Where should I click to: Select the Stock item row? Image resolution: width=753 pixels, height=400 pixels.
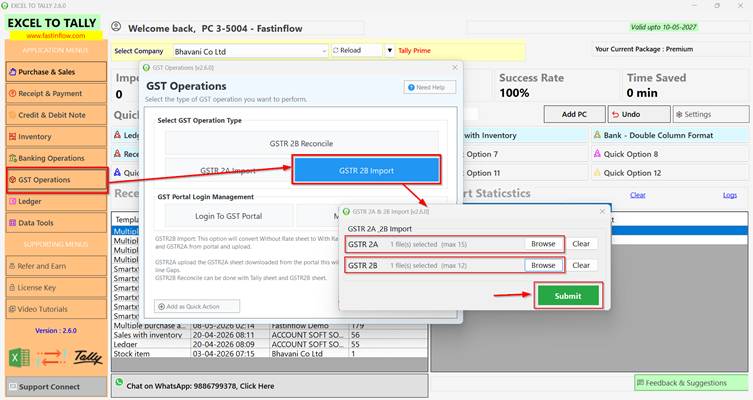pos(269,353)
